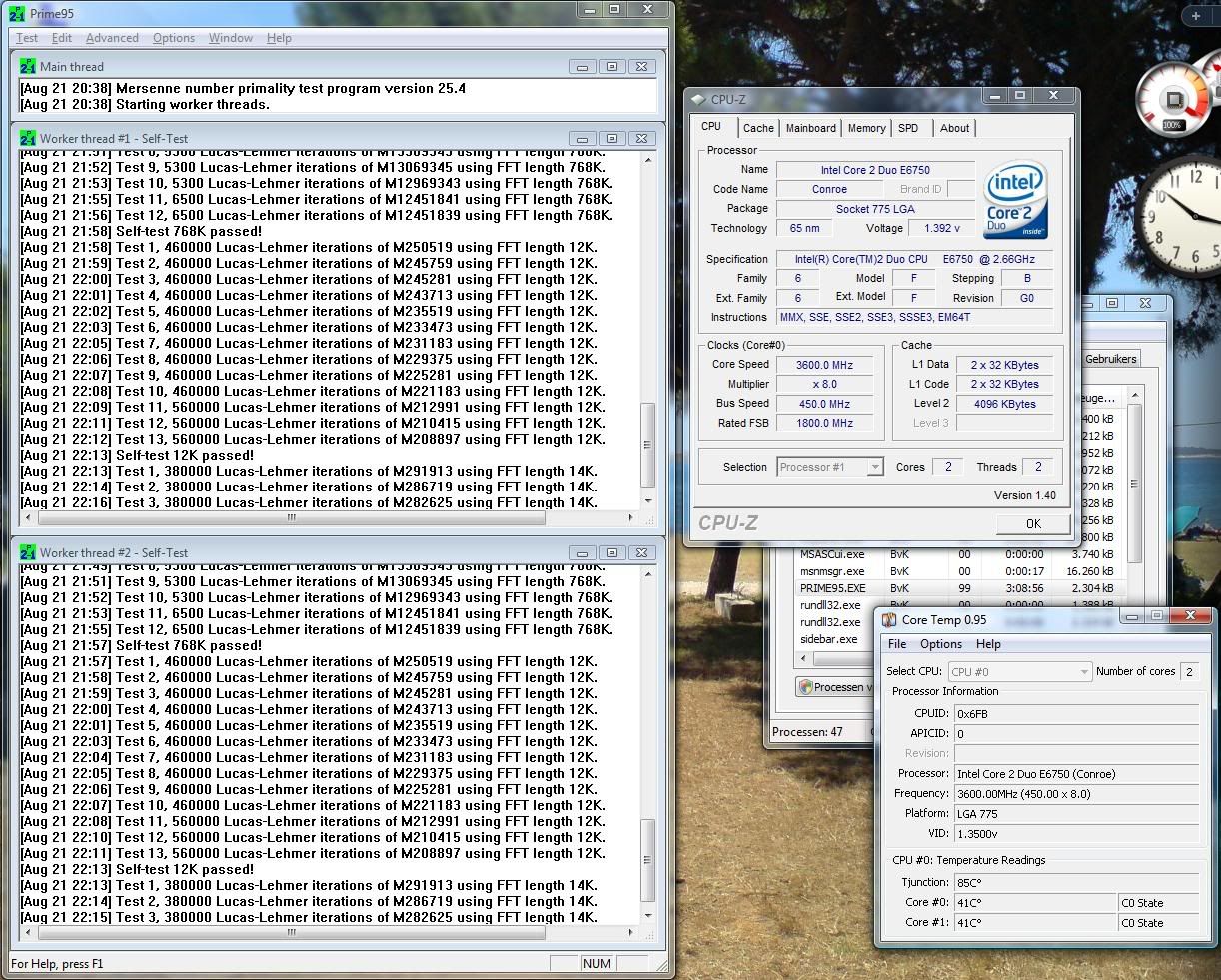Image resolution: width=1221 pixels, height=980 pixels.
Task: Click the CPU-Z title bar icon
Action: point(697,99)
